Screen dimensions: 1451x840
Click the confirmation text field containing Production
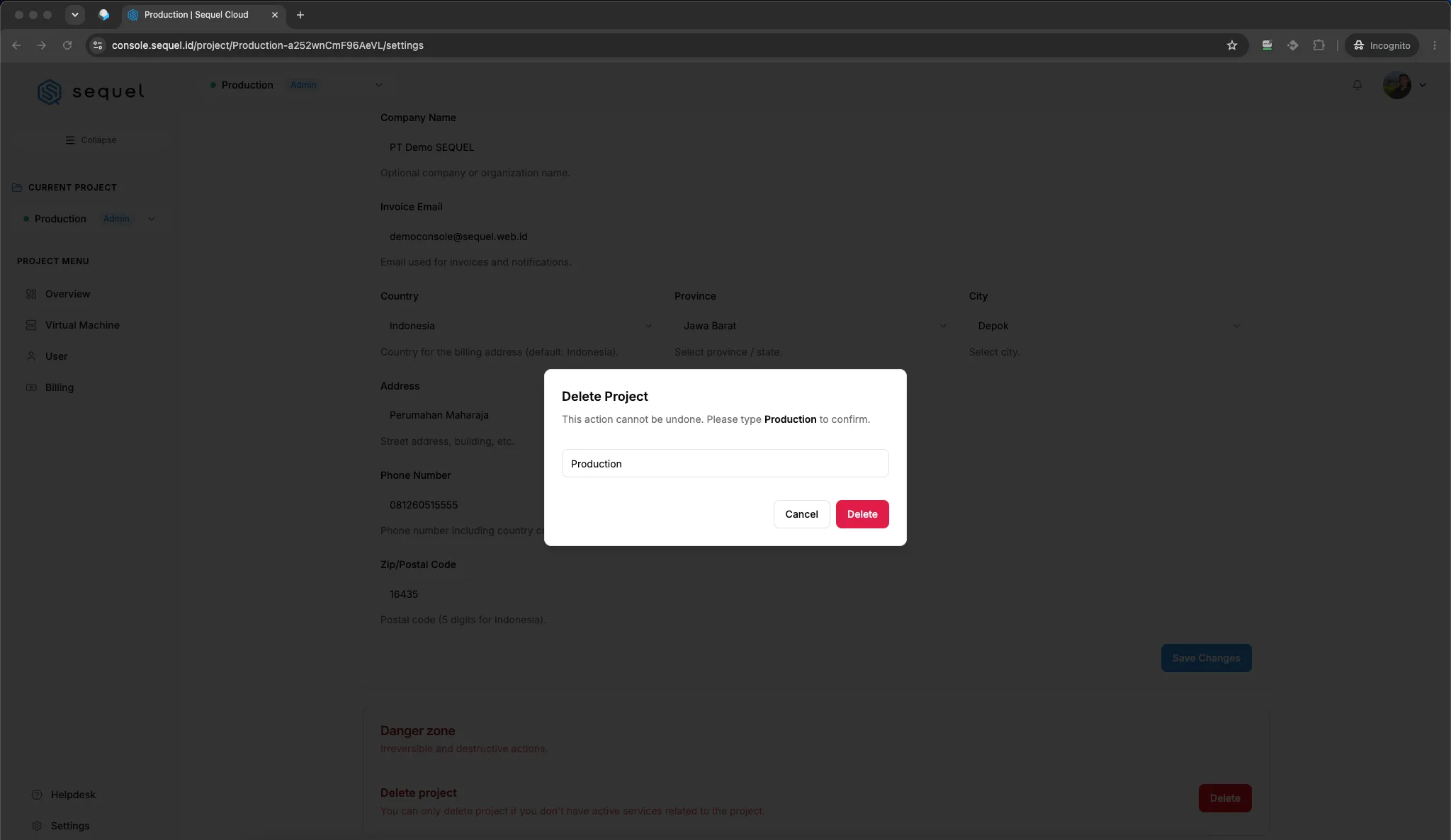pyautogui.click(x=725, y=463)
